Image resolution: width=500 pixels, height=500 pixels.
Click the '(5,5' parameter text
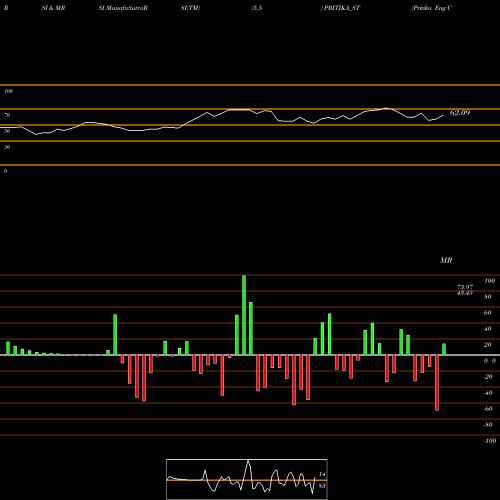[257, 8]
